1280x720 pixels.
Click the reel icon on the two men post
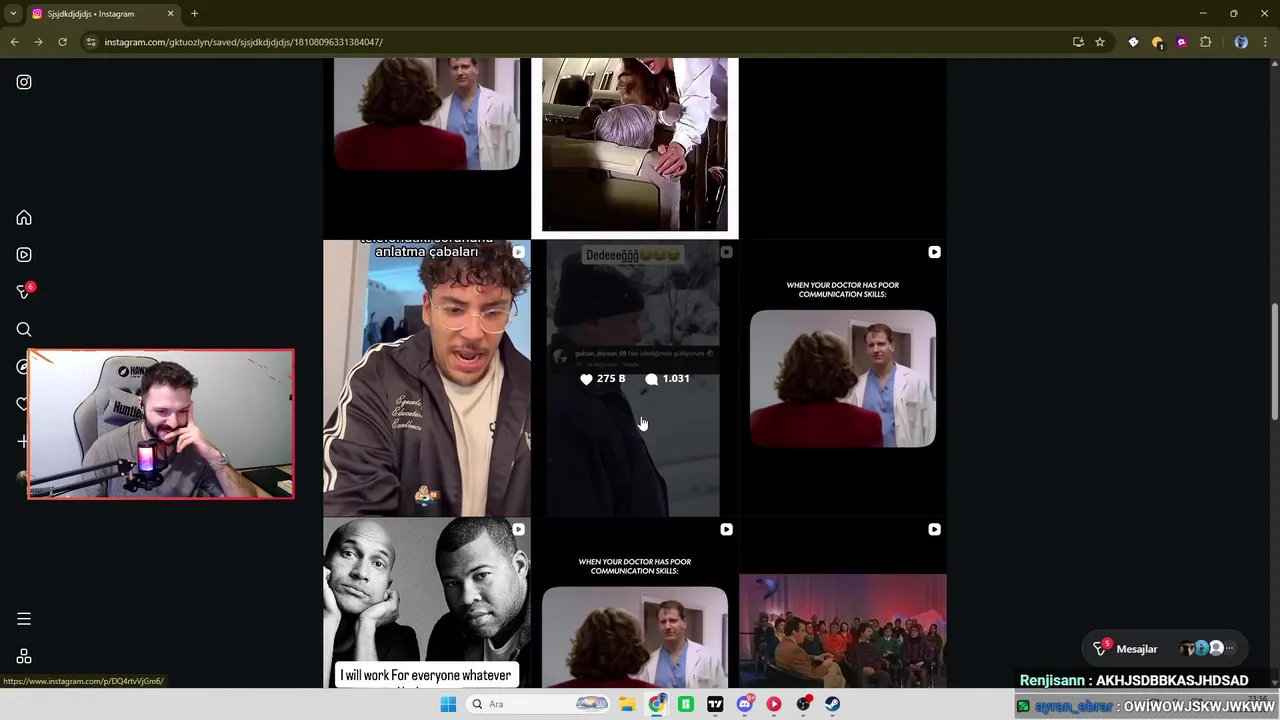(x=518, y=529)
